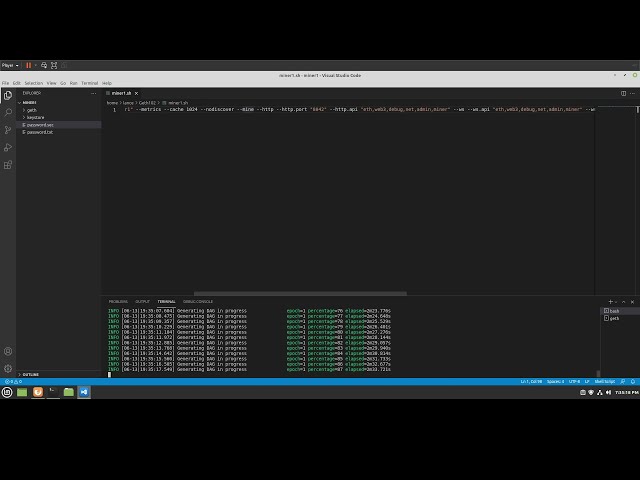Open the Manage gear icon

pos(8,369)
